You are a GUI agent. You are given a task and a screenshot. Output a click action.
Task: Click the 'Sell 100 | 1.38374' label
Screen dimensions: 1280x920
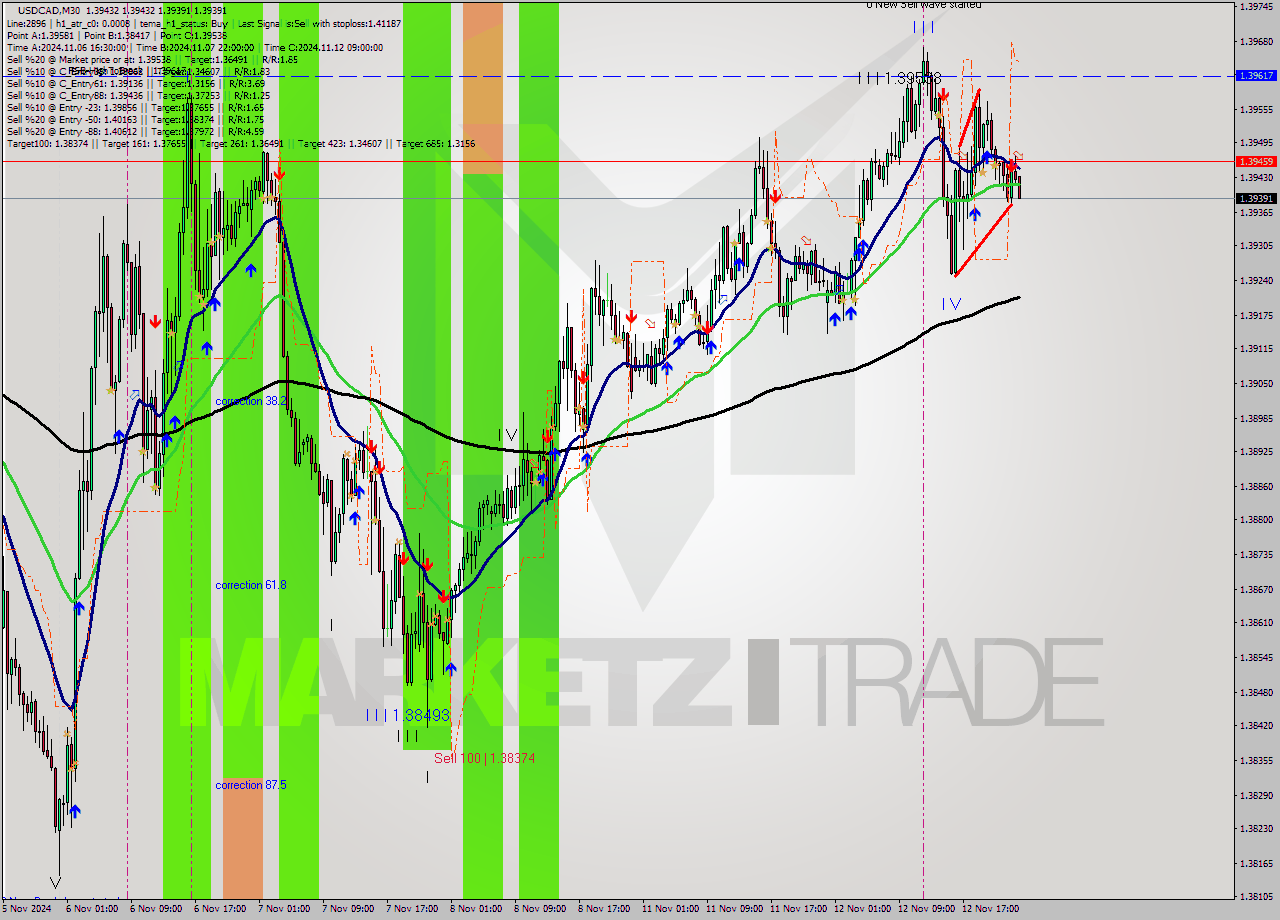click(484, 759)
